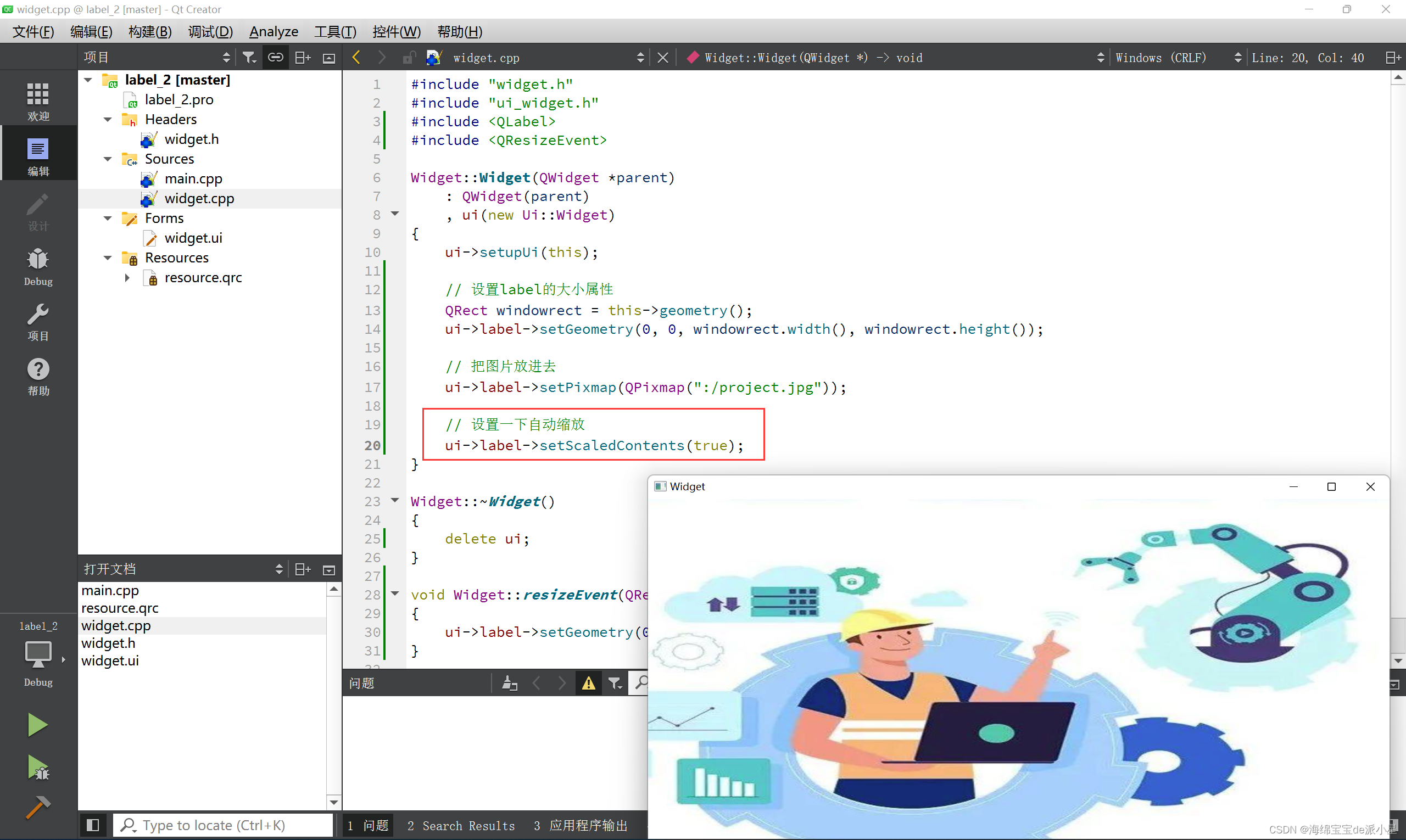Open the label_2 kit selector monitor icon
Screen dimensions: 1406x840
[38, 654]
